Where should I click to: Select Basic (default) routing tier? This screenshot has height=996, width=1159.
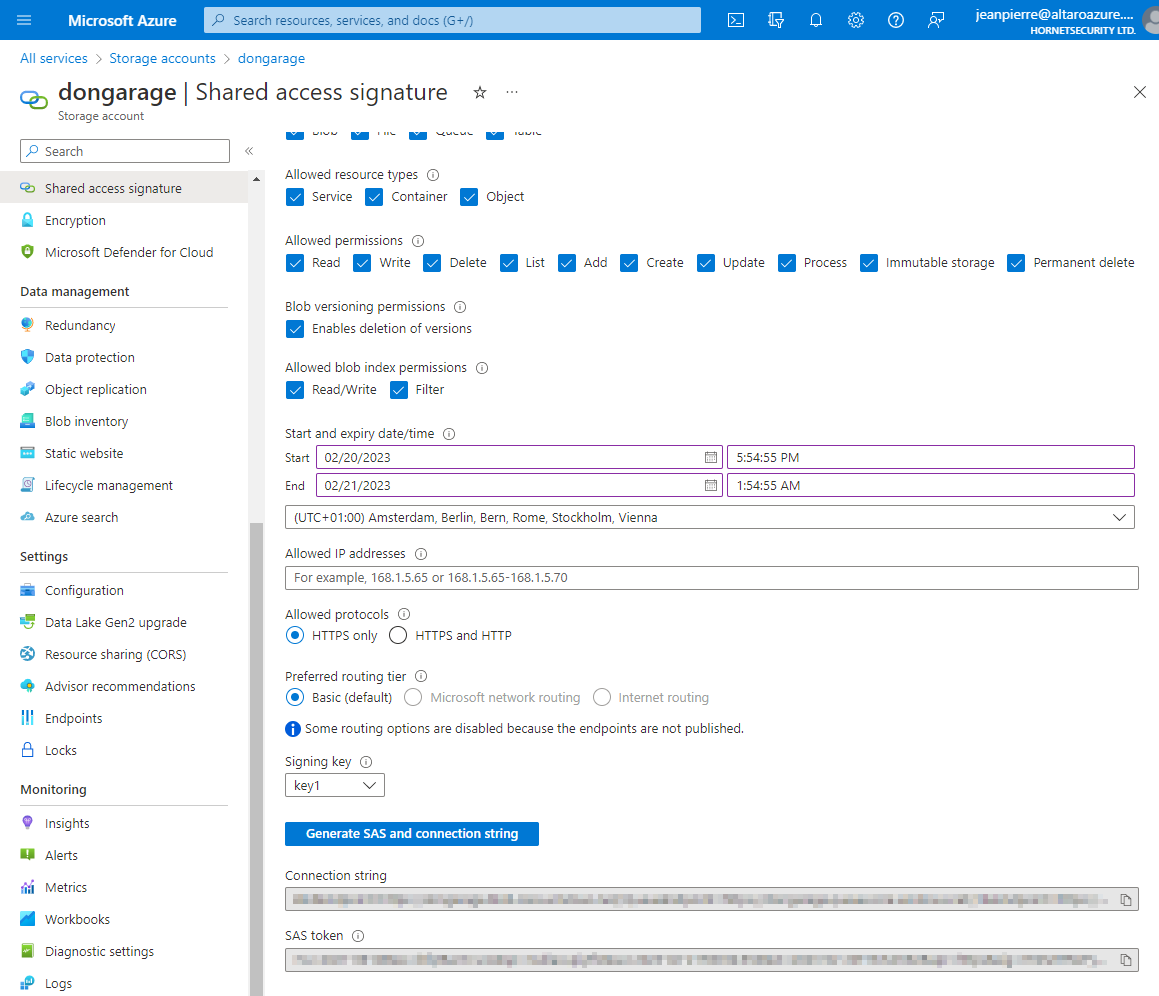click(295, 697)
